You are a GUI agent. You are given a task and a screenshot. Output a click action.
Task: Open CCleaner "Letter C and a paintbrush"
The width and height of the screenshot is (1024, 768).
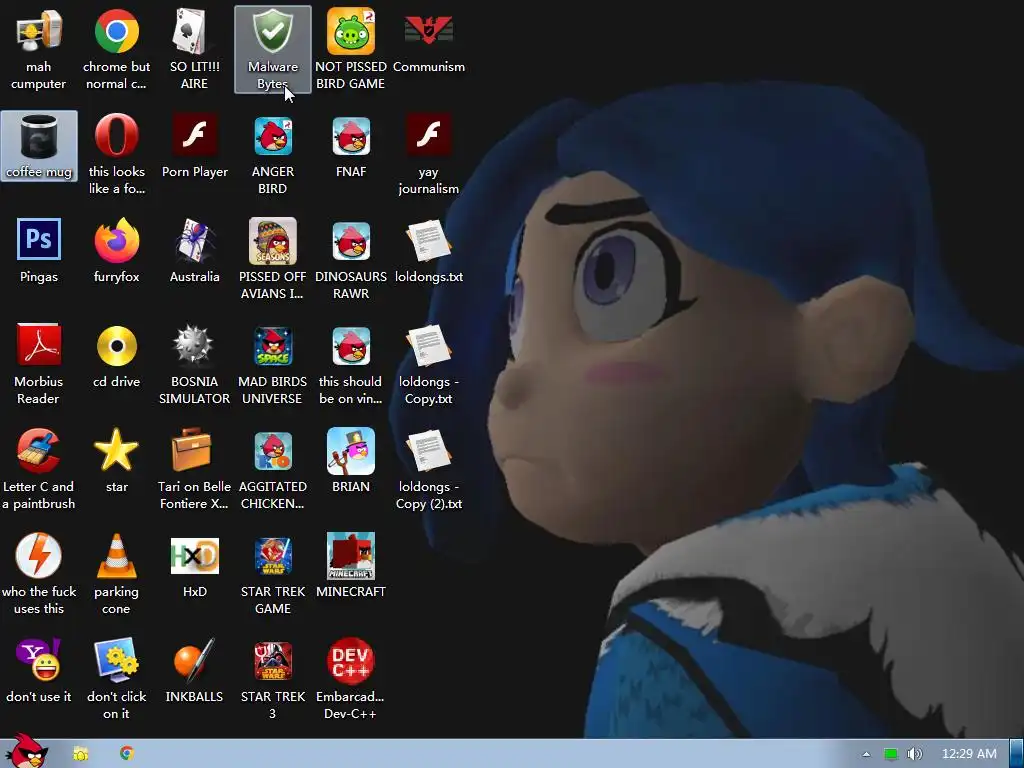click(39, 470)
